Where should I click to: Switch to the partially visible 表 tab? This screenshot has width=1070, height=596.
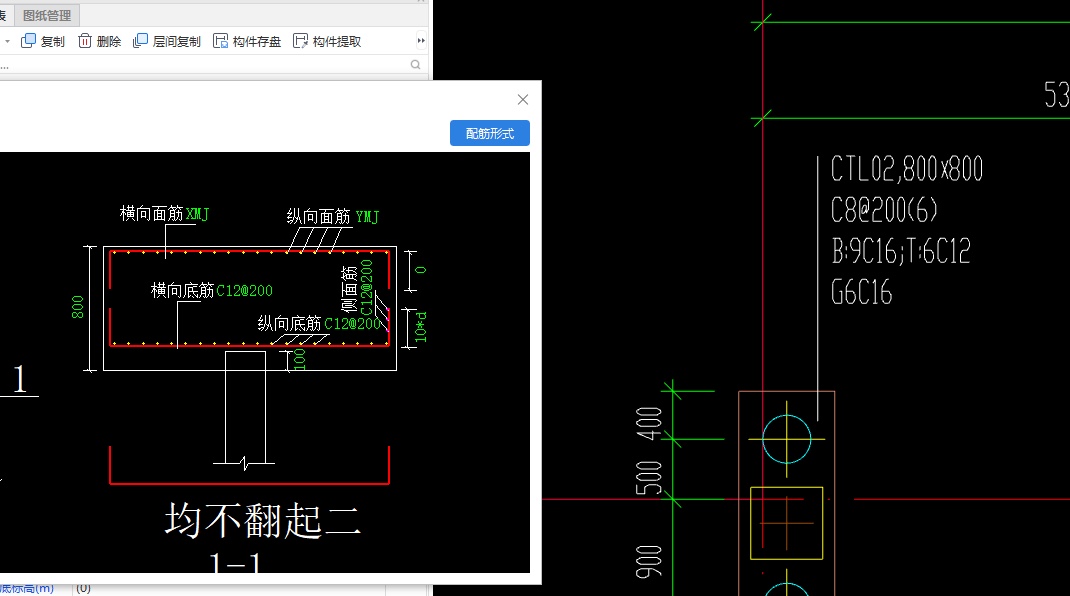click(x=4, y=15)
